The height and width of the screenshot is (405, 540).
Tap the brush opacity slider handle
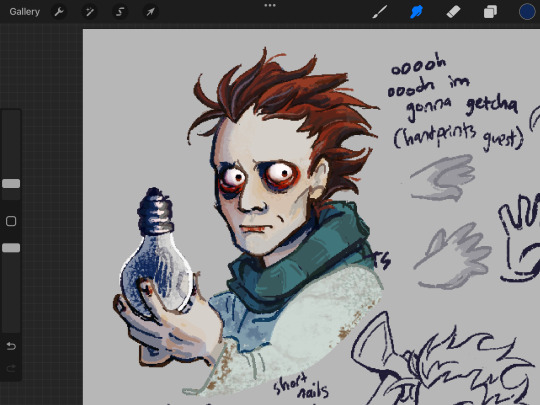(x=11, y=248)
